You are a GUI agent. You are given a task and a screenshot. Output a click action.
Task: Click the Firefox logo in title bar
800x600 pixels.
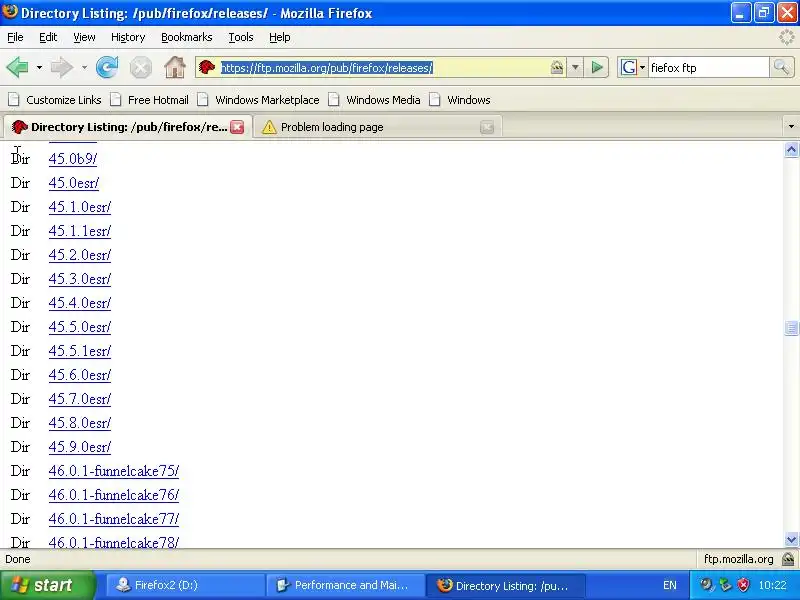tap(10, 11)
